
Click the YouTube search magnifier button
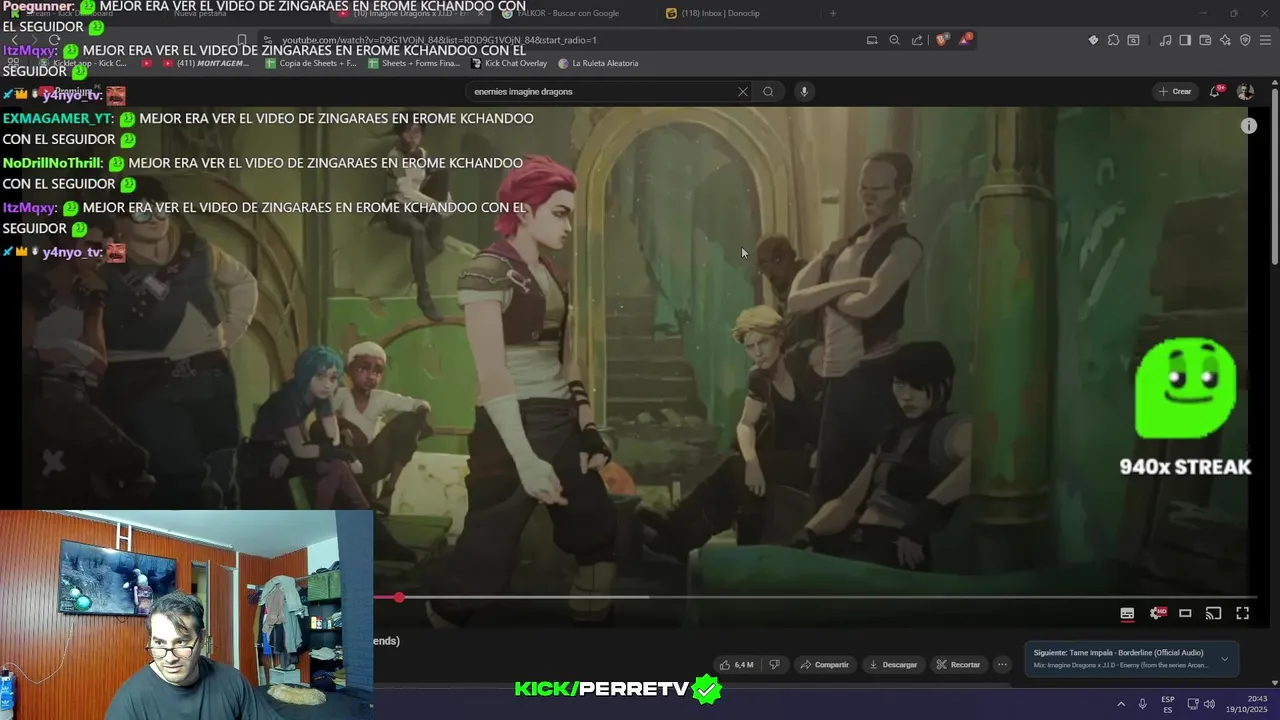(x=768, y=91)
